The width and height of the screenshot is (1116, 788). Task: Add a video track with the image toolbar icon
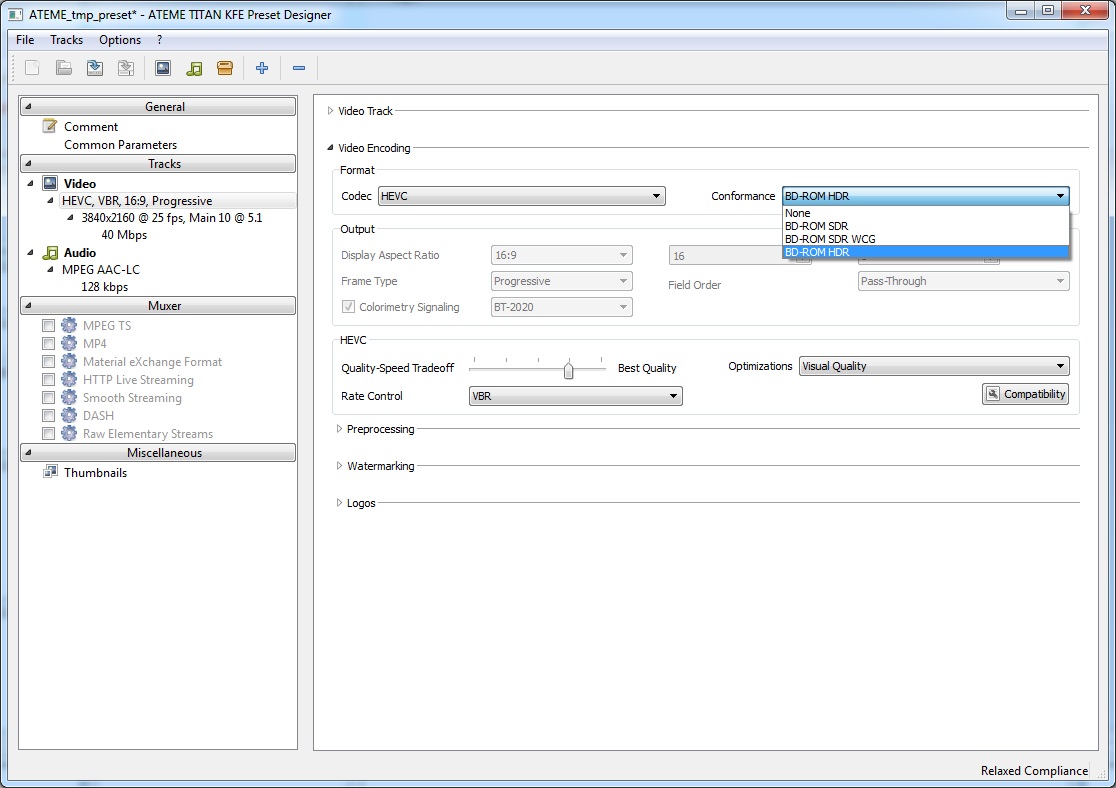click(x=161, y=67)
